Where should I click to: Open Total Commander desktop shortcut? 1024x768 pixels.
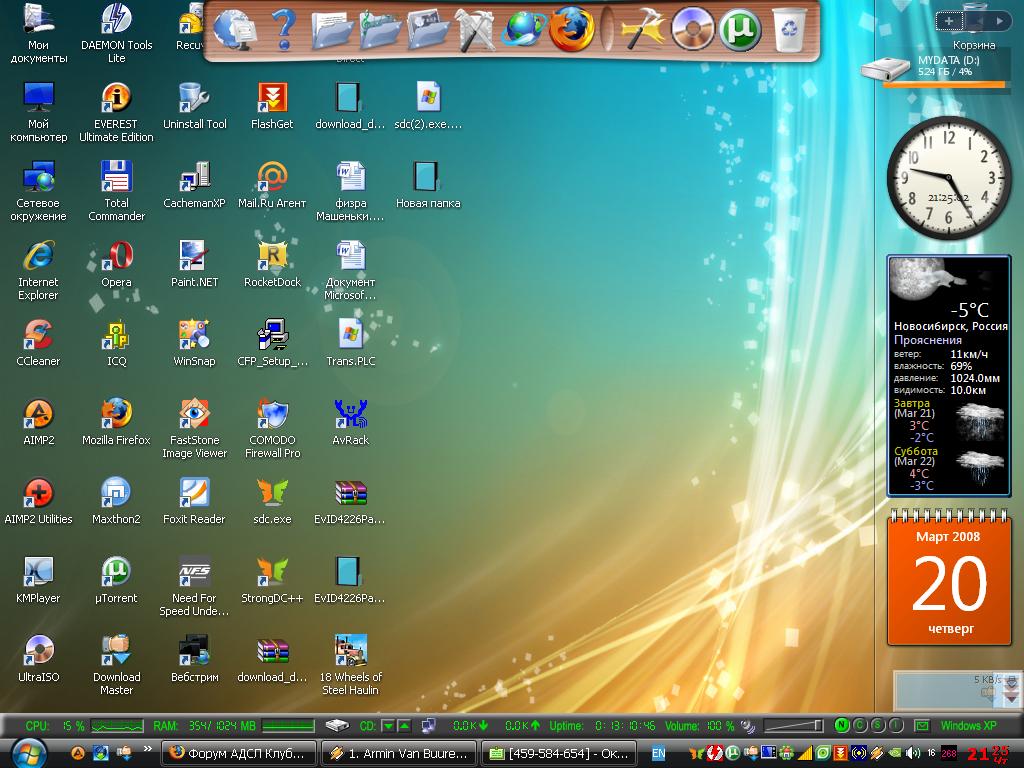pos(117,177)
